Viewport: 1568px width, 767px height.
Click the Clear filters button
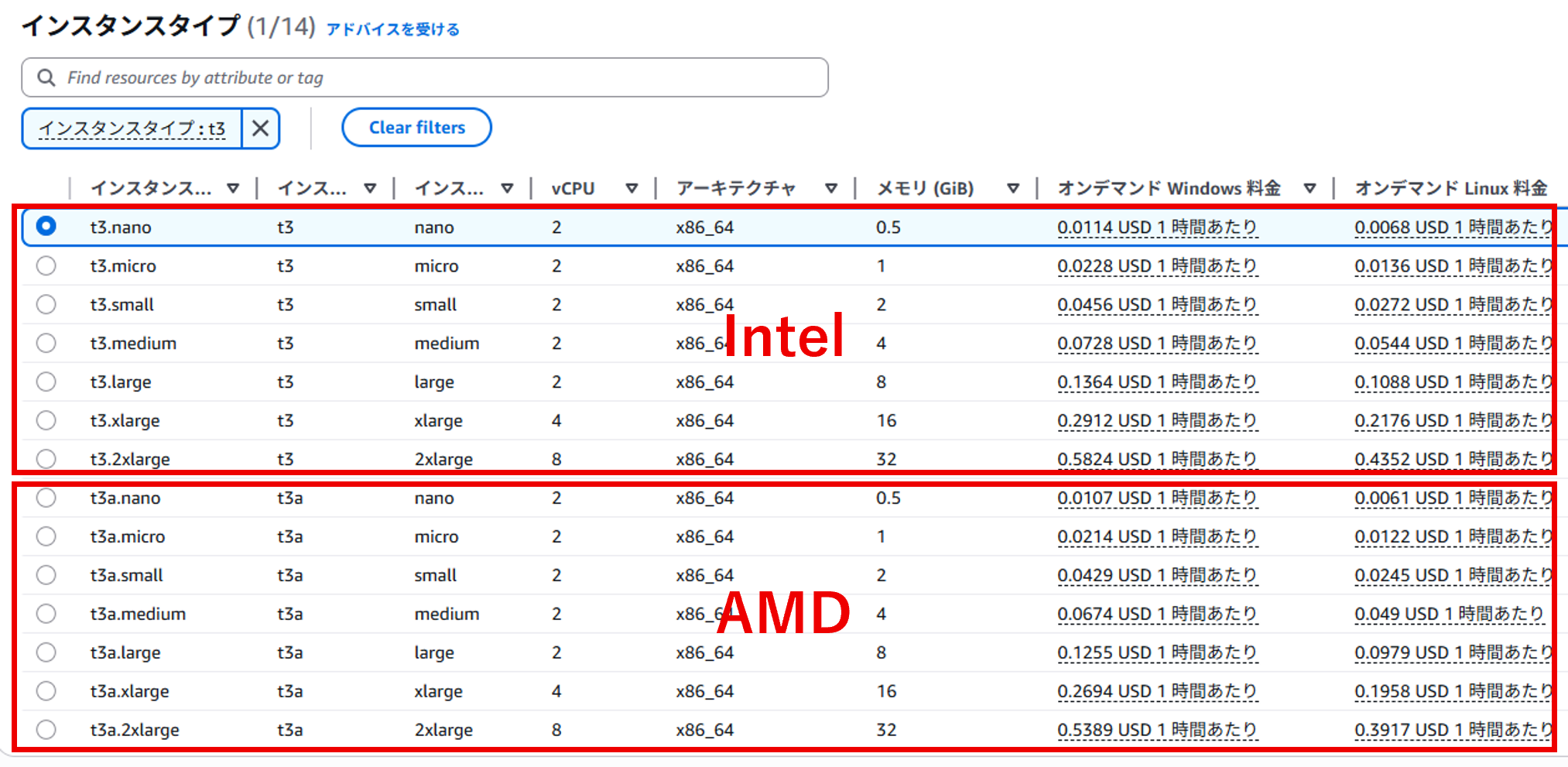(416, 128)
